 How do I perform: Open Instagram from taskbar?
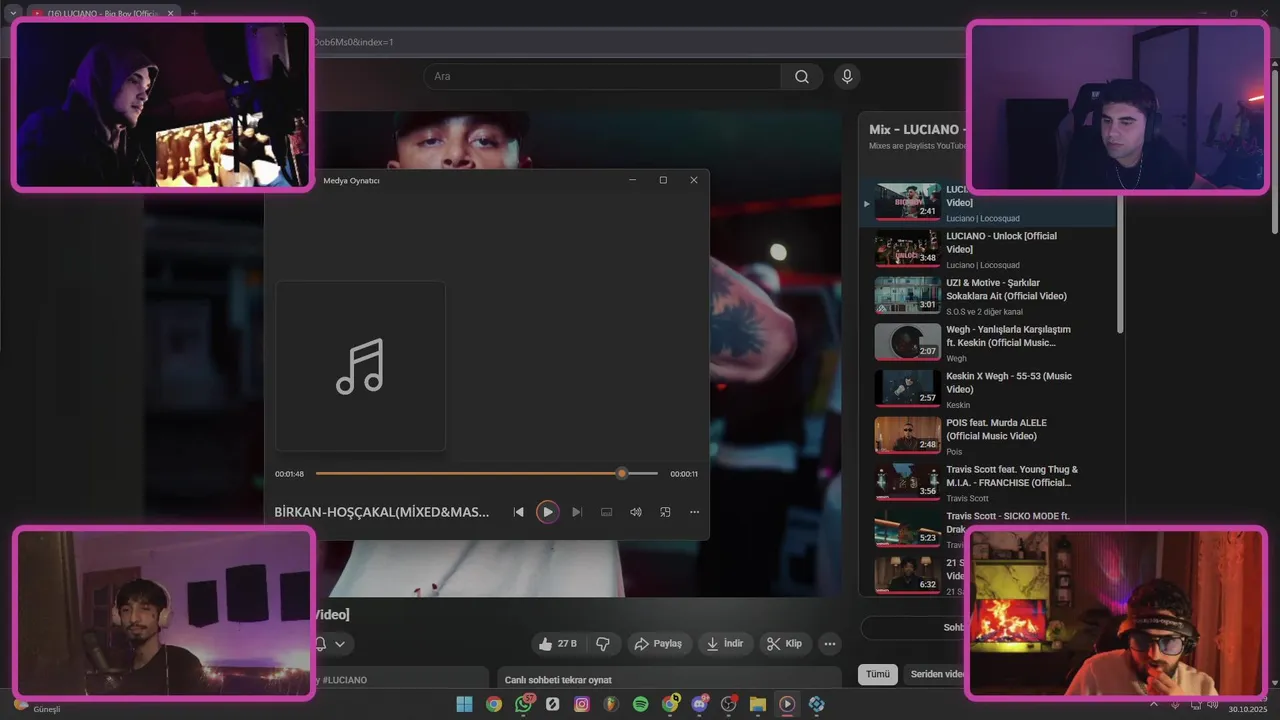point(582,704)
